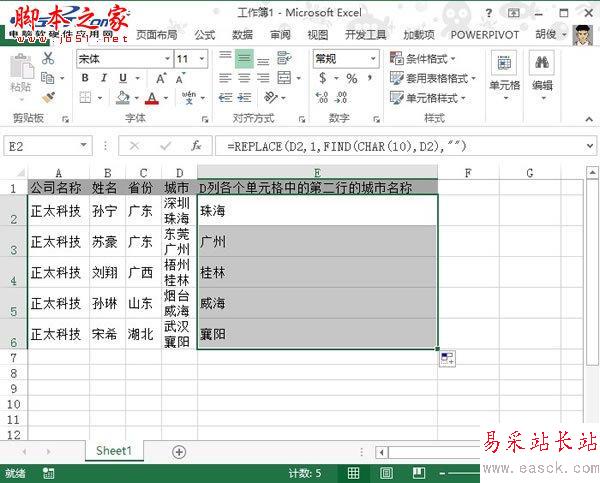The width and height of the screenshot is (600, 483).
Task: Select the Sheet1 worksheet tab
Action: click(x=114, y=451)
